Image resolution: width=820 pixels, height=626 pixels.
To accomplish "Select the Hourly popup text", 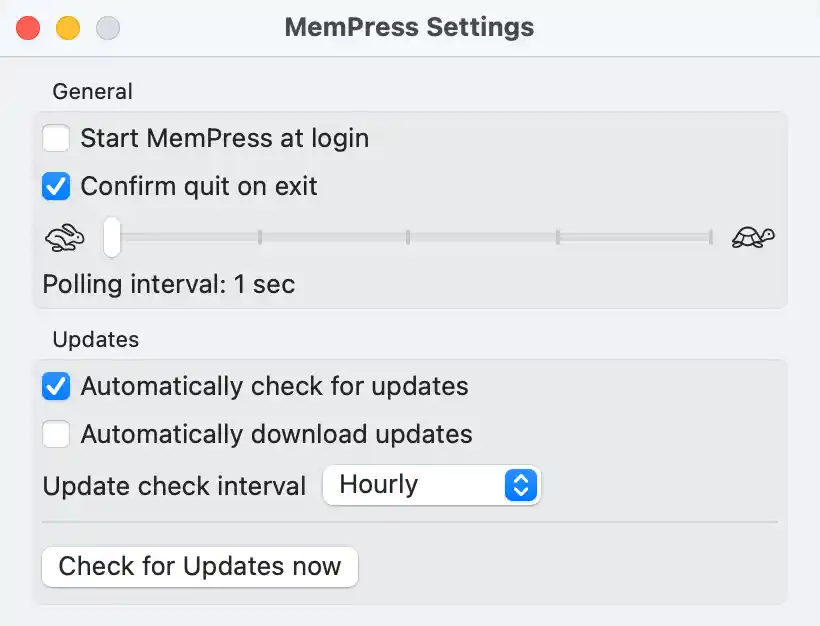I will 379,484.
